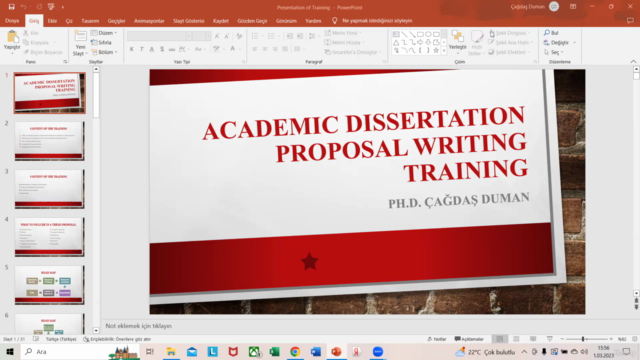This screenshot has width=640, height=360.
Task: Click the comments icon at top right
Action: point(630,20)
